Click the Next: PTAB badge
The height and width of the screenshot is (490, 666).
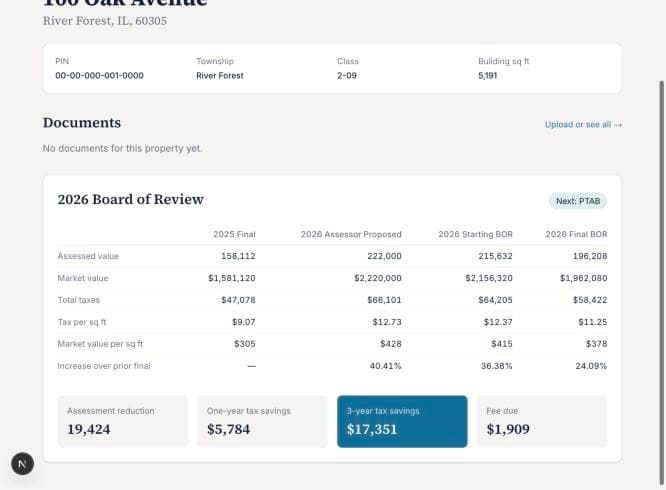(x=578, y=201)
